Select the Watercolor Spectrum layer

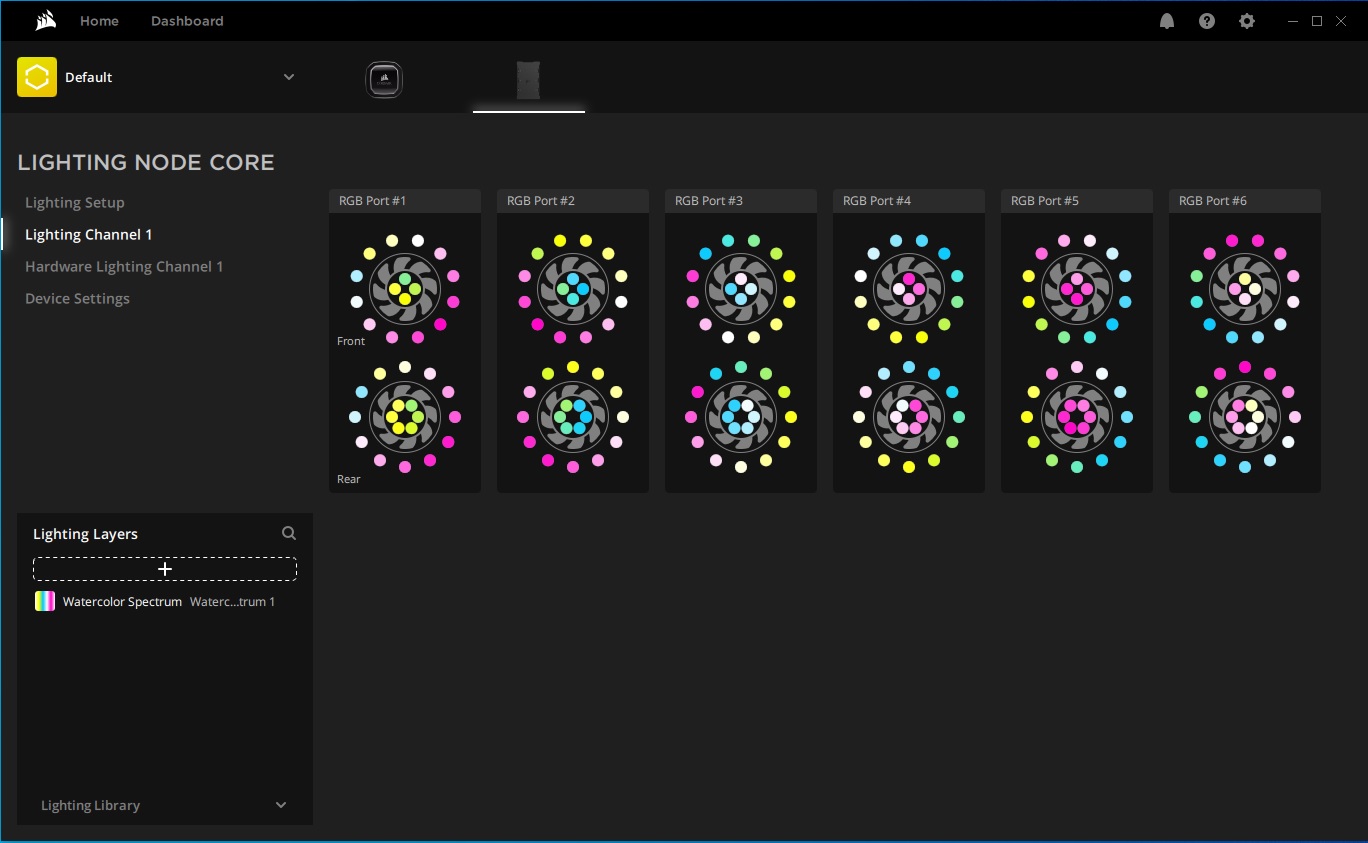tap(122, 602)
